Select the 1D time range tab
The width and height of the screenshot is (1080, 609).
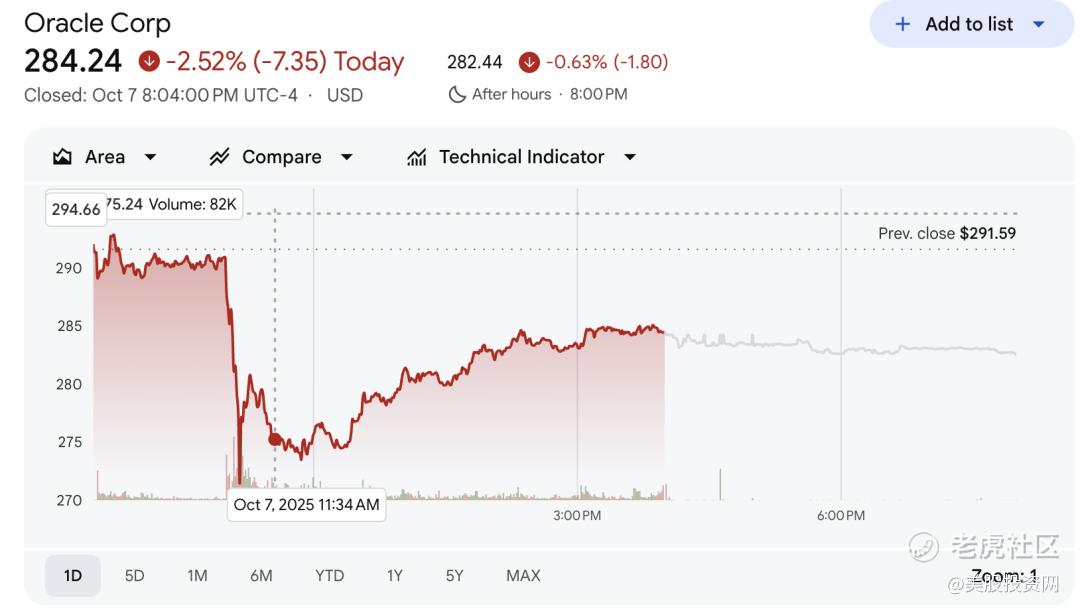[x=73, y=575]
